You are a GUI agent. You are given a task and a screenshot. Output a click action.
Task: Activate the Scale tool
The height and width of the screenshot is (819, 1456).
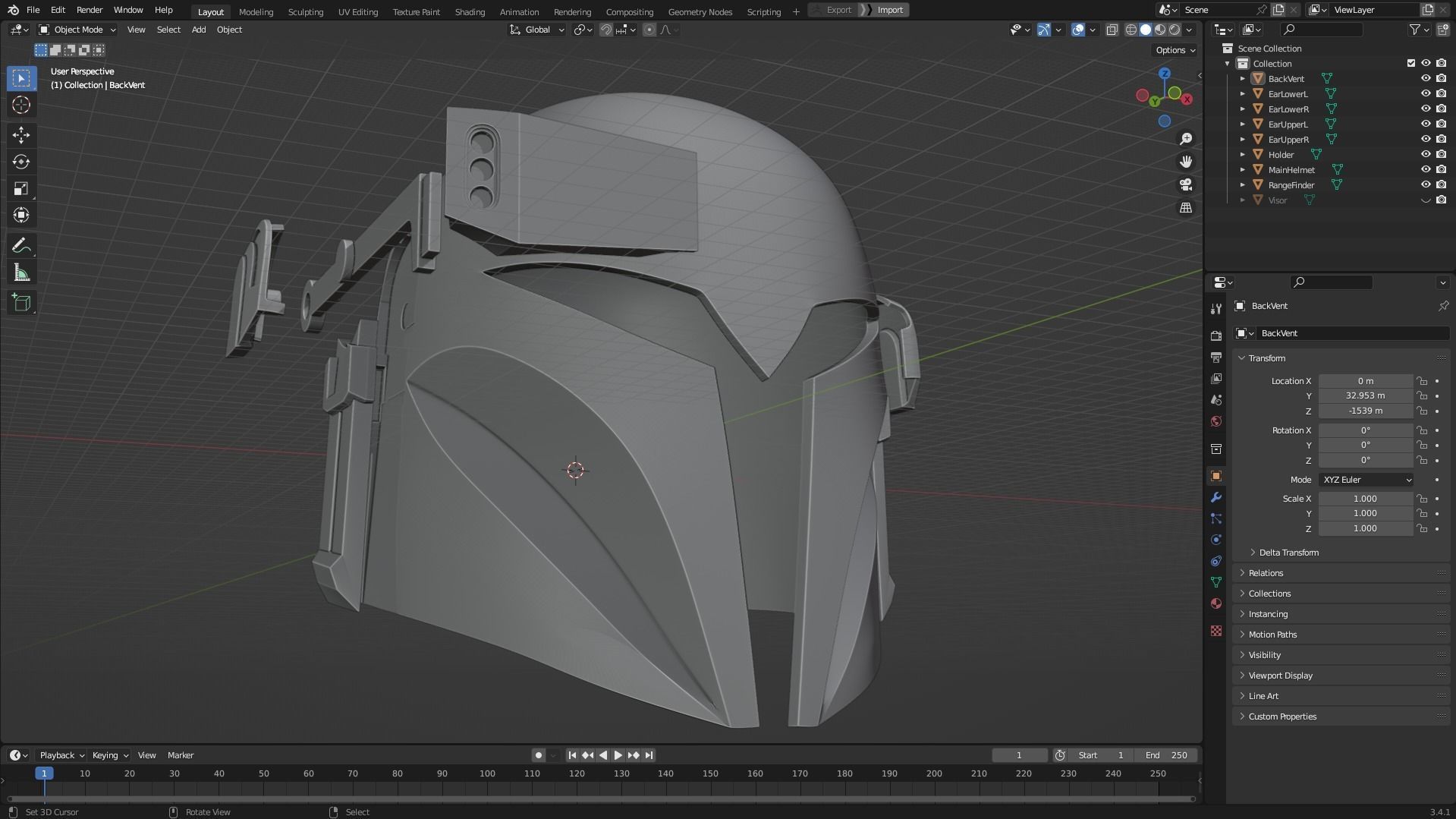pyautogui.click(x=21, y=188)
